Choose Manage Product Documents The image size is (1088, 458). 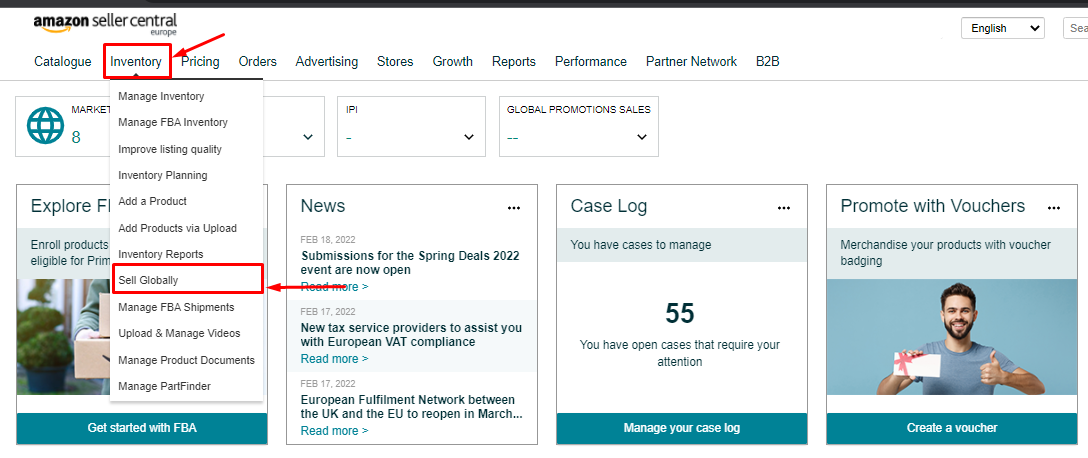coord(186,360)
